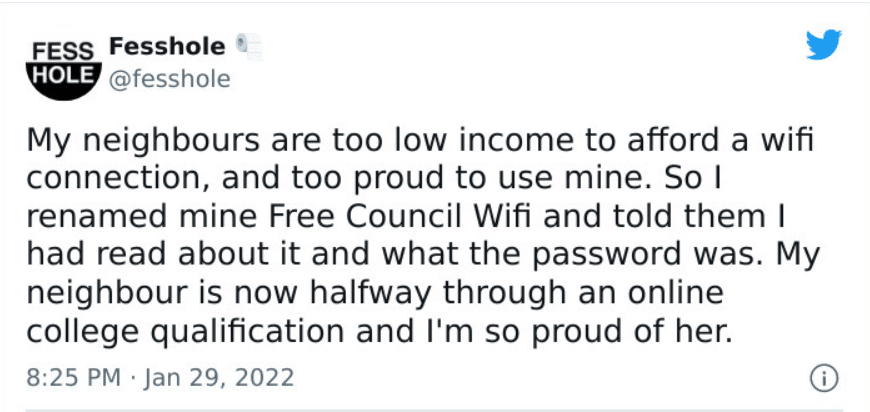870x412 pixels.
Task: Click the black HOLE half of avatar
Action: (64, 81)
